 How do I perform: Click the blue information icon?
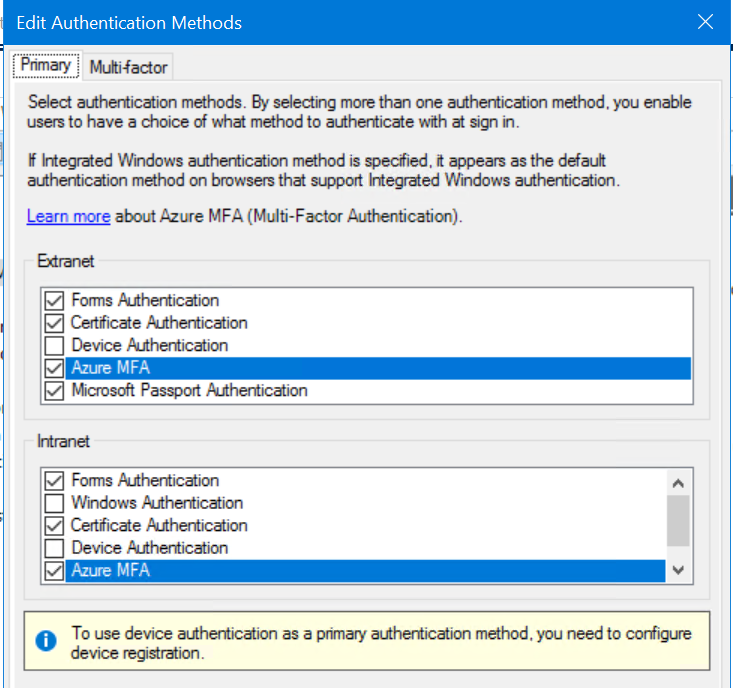click(x=46, y=640)
